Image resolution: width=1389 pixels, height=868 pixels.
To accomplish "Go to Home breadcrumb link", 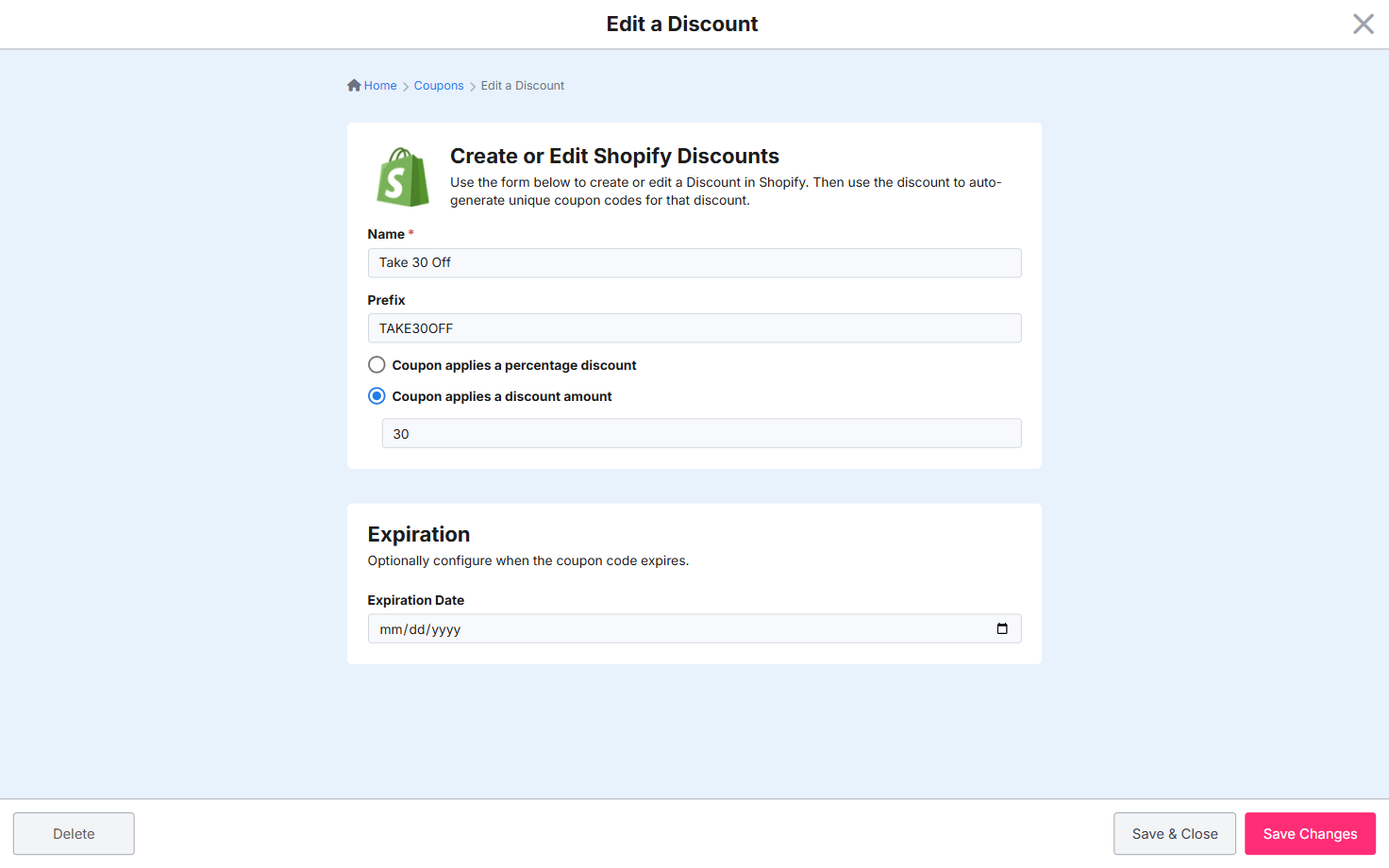I will (x=380, y=86).
